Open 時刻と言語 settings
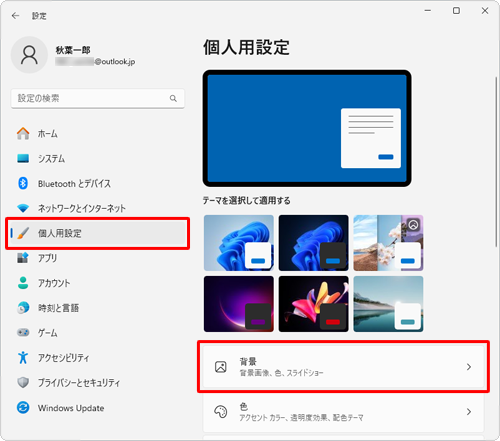Image resolution: width=500 pixels, height=441 pixels. pos(98,308)
